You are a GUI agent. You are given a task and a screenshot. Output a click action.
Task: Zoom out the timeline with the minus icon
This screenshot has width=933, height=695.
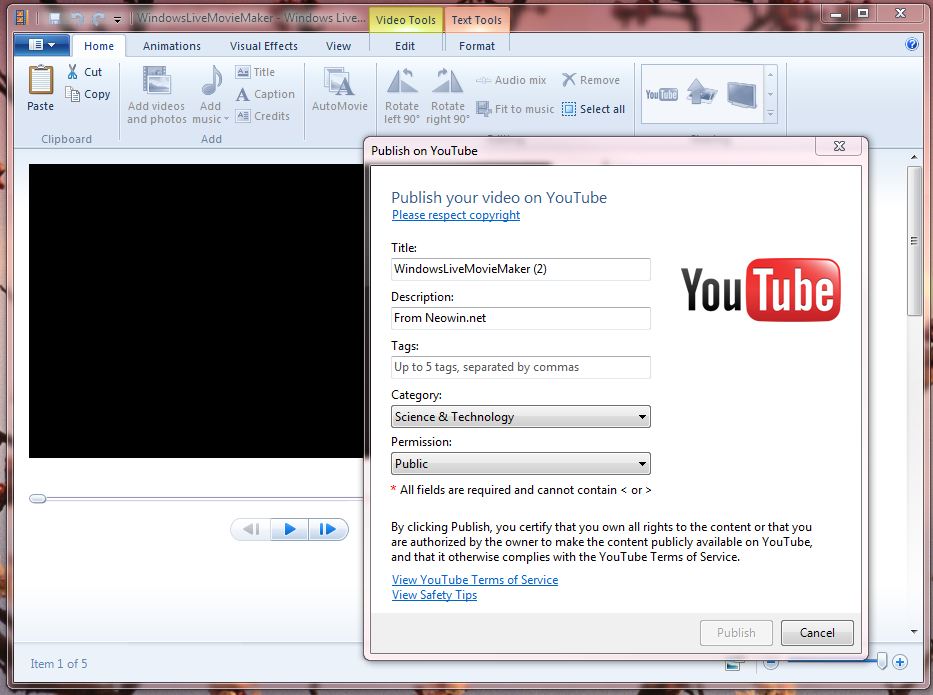coord(771,662)
